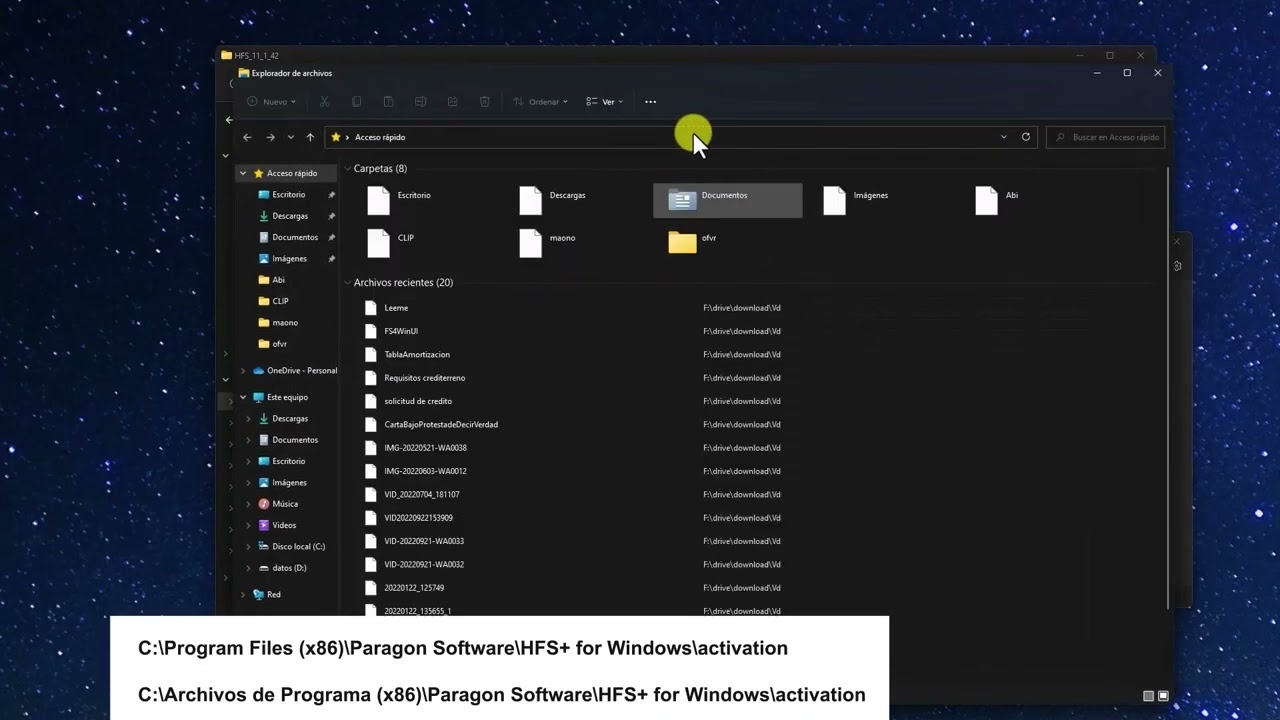Image resolution: width=1280 pixels, height=720 pixels.
Task: Select ofvr folder in sidebar
Action: [279, 344]
